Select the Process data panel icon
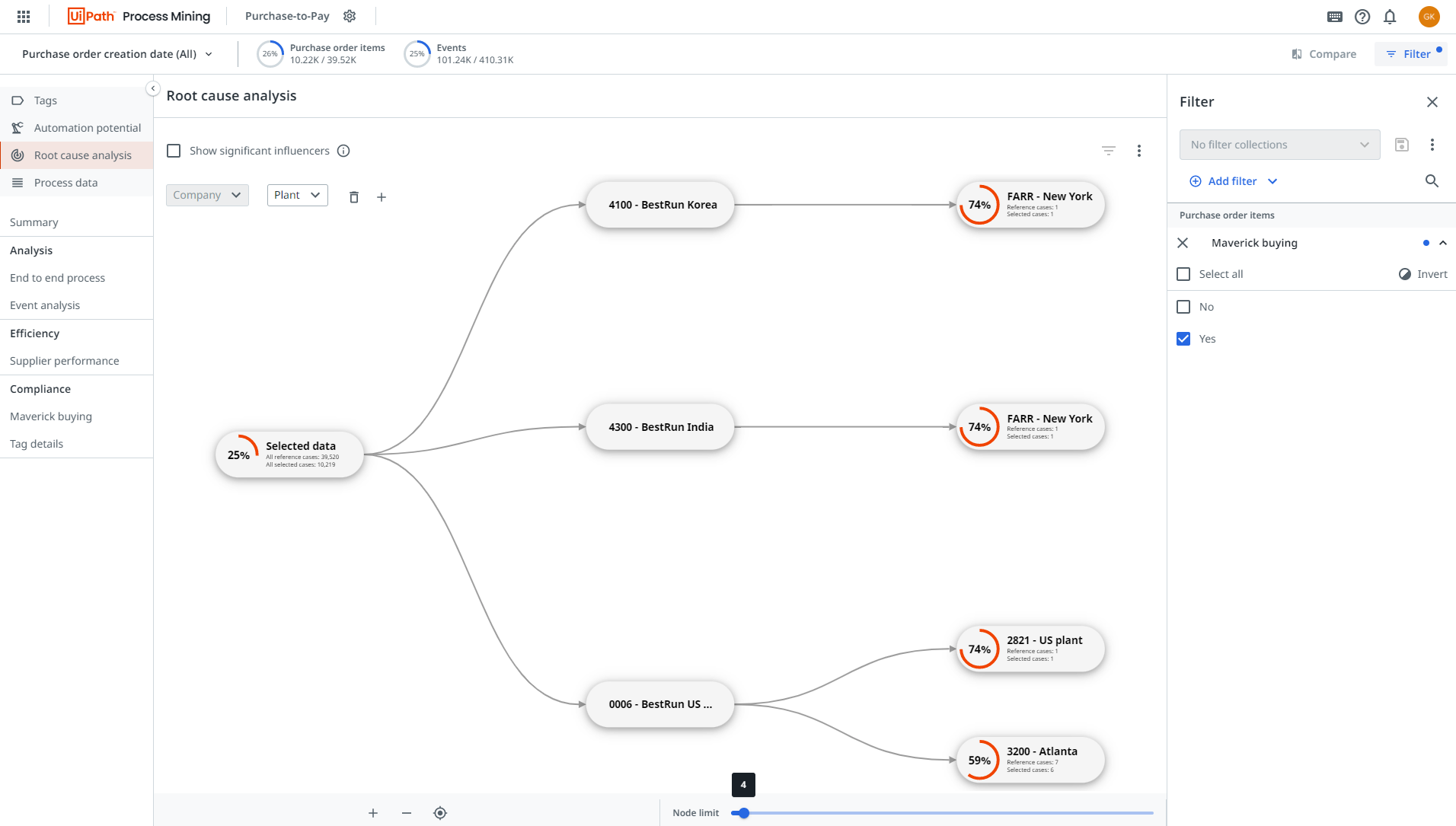The height and width of the screenshot is (826, 1456). tap(18, 182)
